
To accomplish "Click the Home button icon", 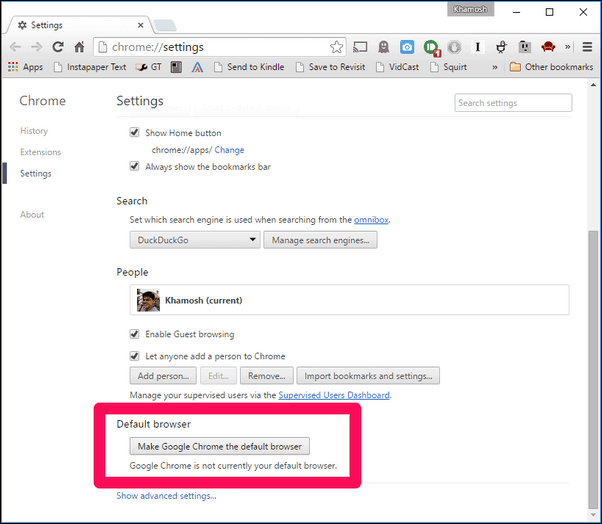I will click(x=80, y=46).
